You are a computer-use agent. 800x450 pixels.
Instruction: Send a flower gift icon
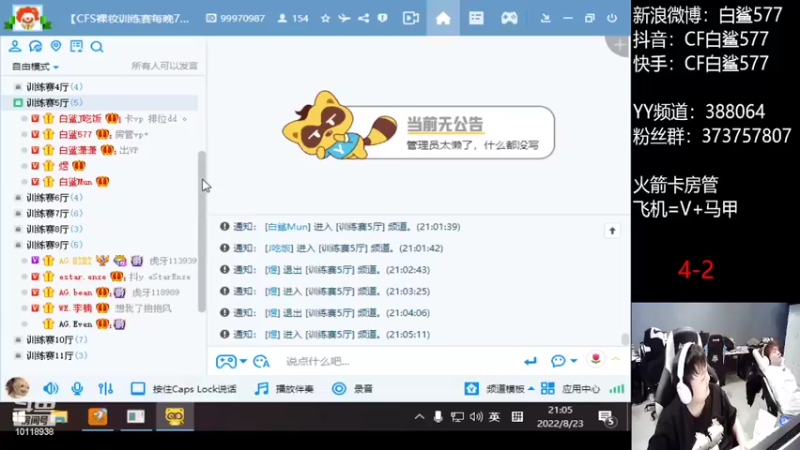[x=595, y=359]
